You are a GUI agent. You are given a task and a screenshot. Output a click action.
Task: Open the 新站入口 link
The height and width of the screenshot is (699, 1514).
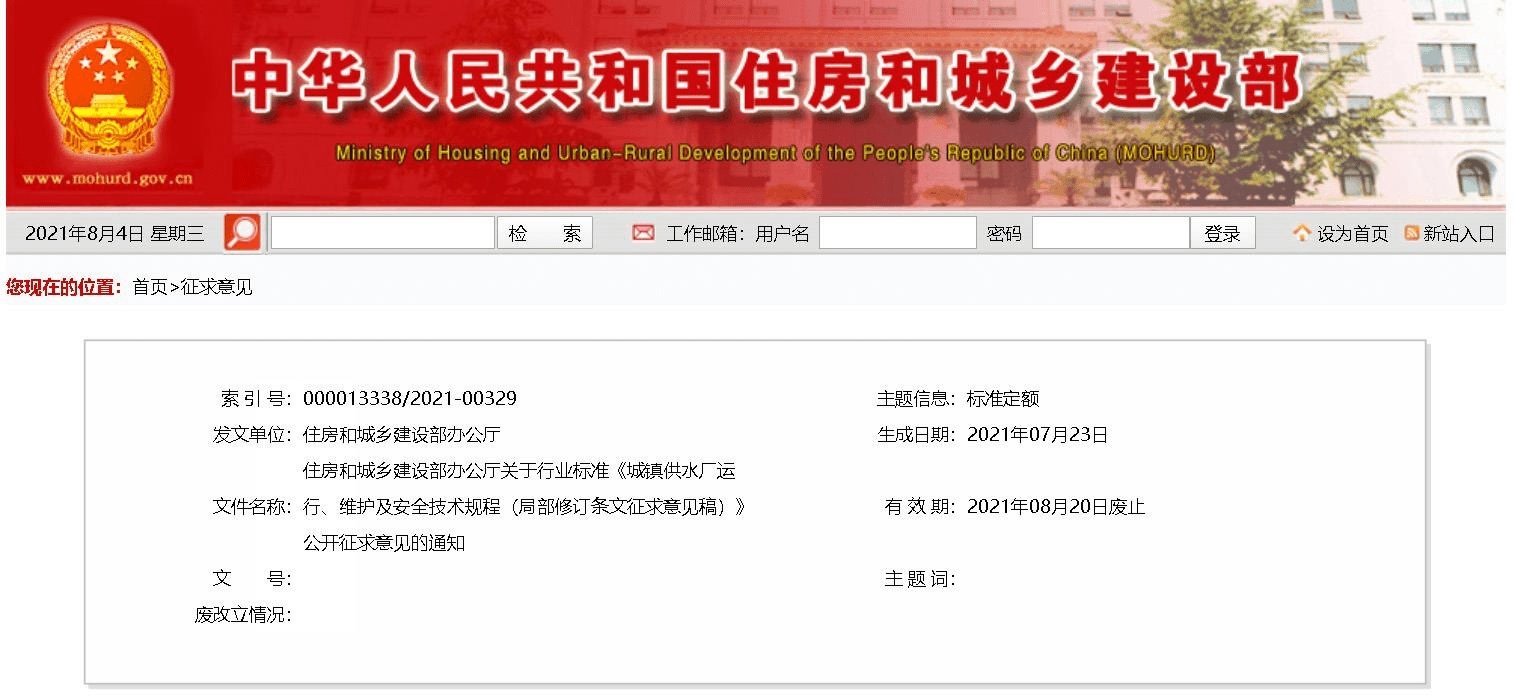[1458, 234]
